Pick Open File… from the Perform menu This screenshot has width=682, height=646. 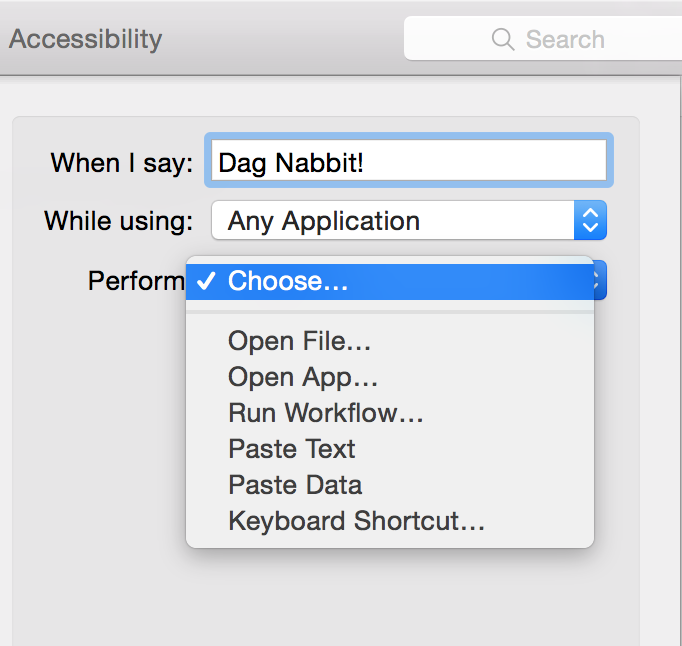click(x=299, y=341)
